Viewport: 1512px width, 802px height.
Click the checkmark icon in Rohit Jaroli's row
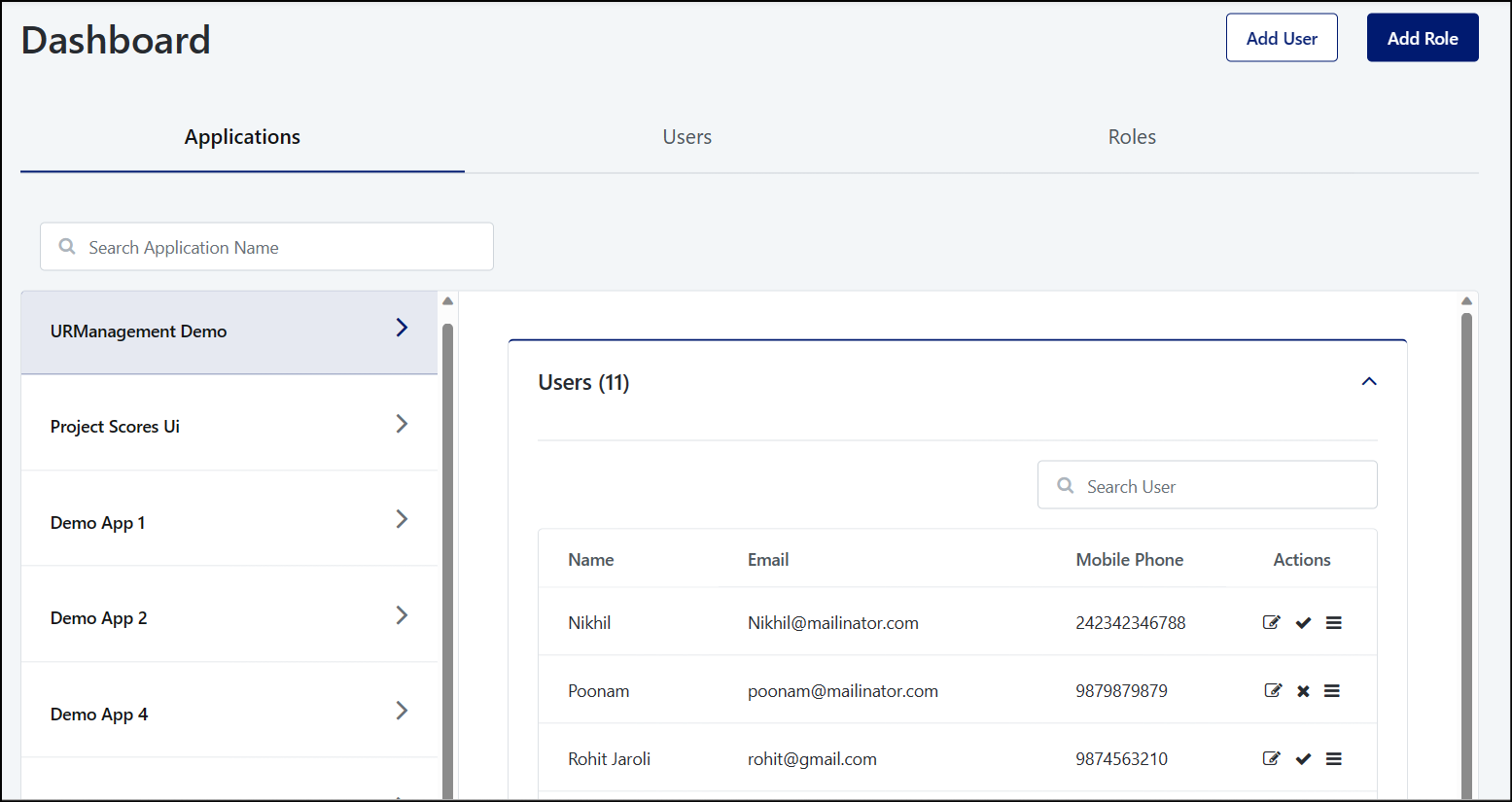click(1303, 759)
